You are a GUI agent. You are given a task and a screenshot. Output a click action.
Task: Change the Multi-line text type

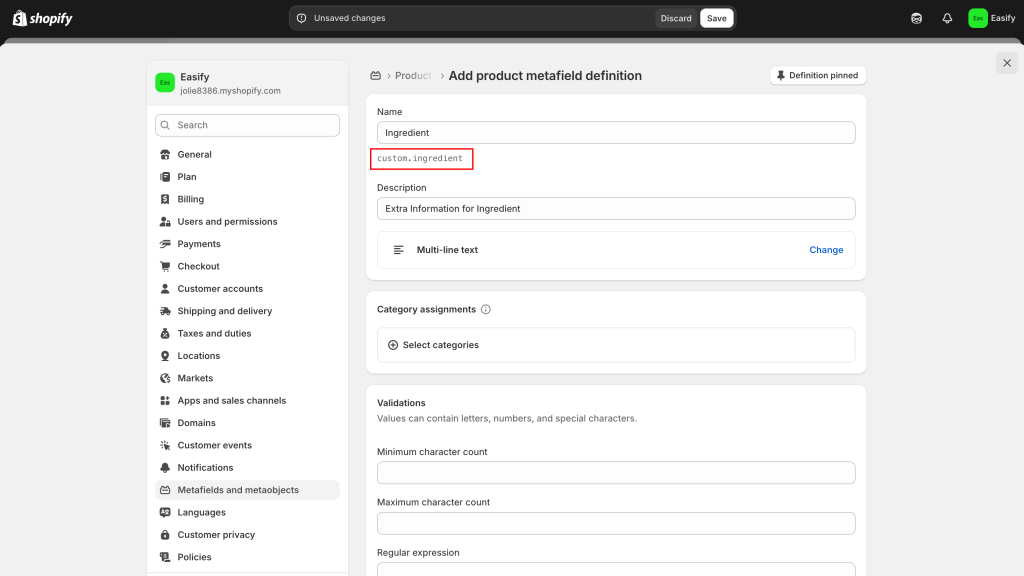click(825, 250)
